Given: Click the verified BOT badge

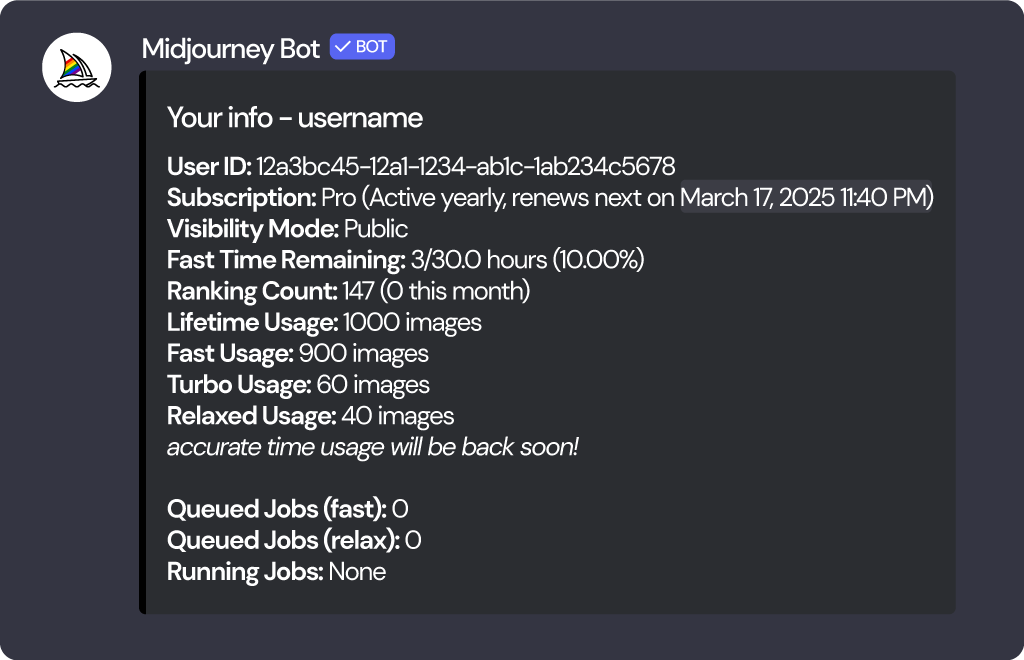Looking at the screenshot, I should (362, 47).
